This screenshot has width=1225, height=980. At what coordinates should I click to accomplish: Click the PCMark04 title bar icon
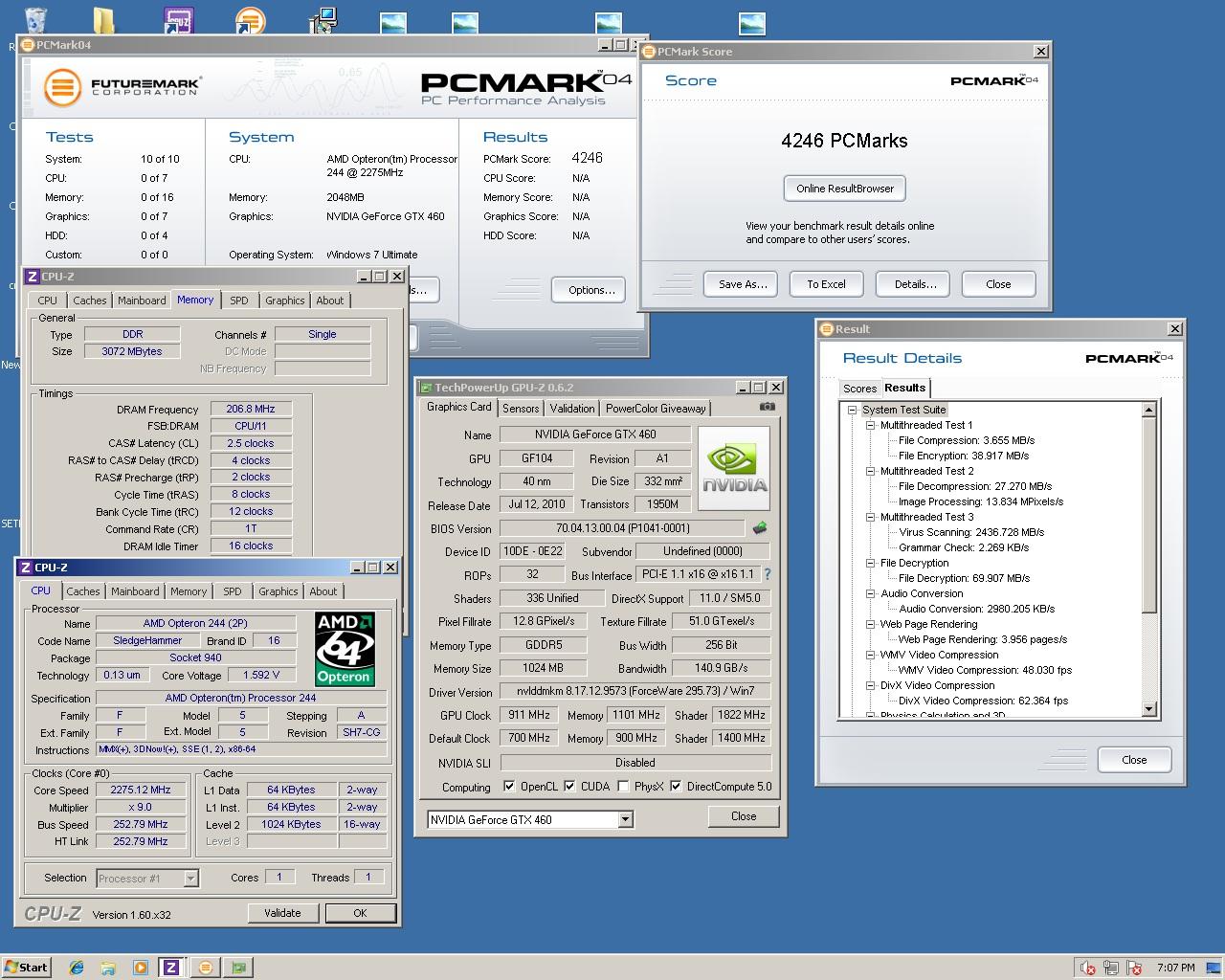coord(28,45)
